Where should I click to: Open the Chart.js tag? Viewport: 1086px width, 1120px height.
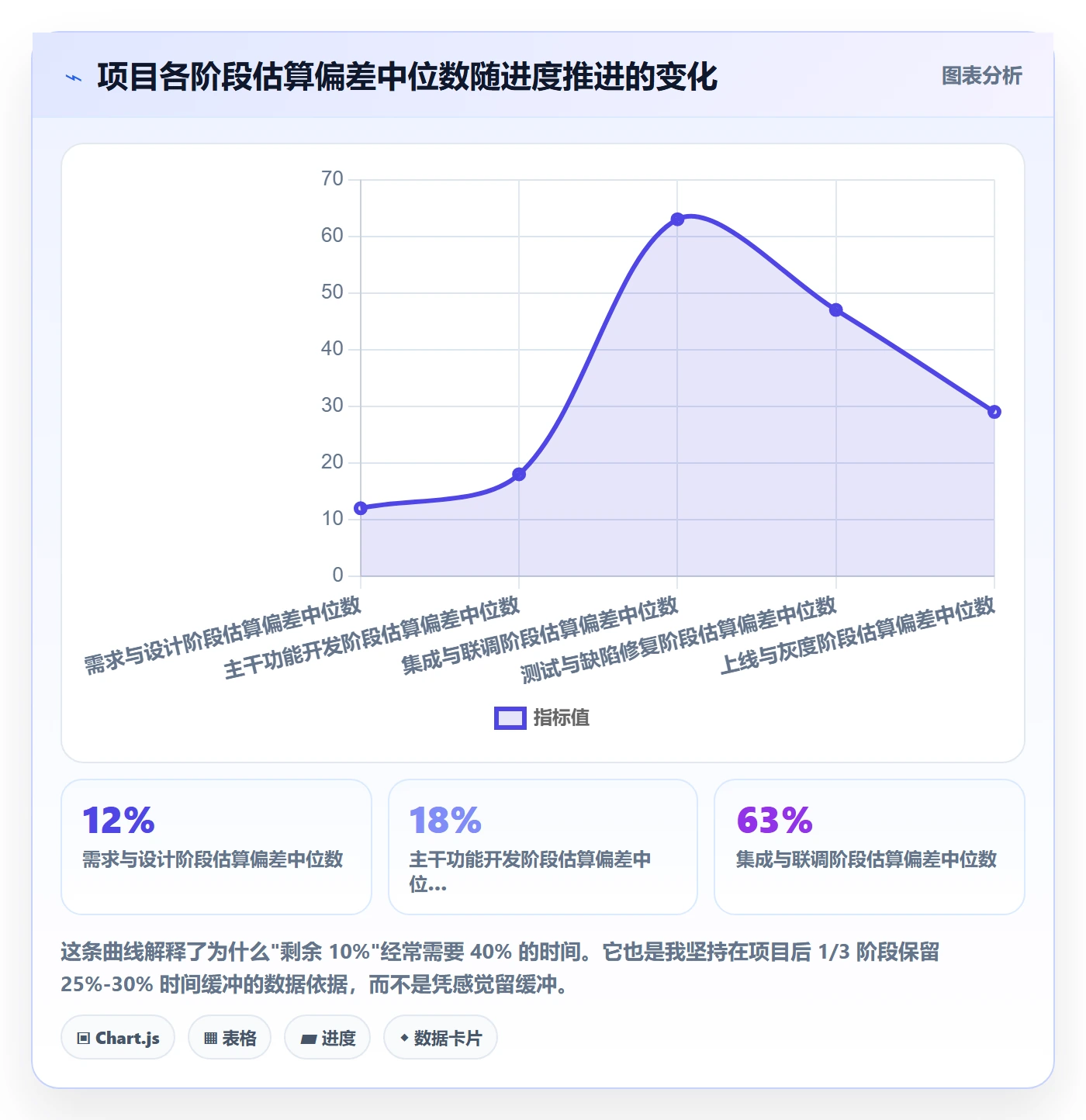(x=118, y=1038)
